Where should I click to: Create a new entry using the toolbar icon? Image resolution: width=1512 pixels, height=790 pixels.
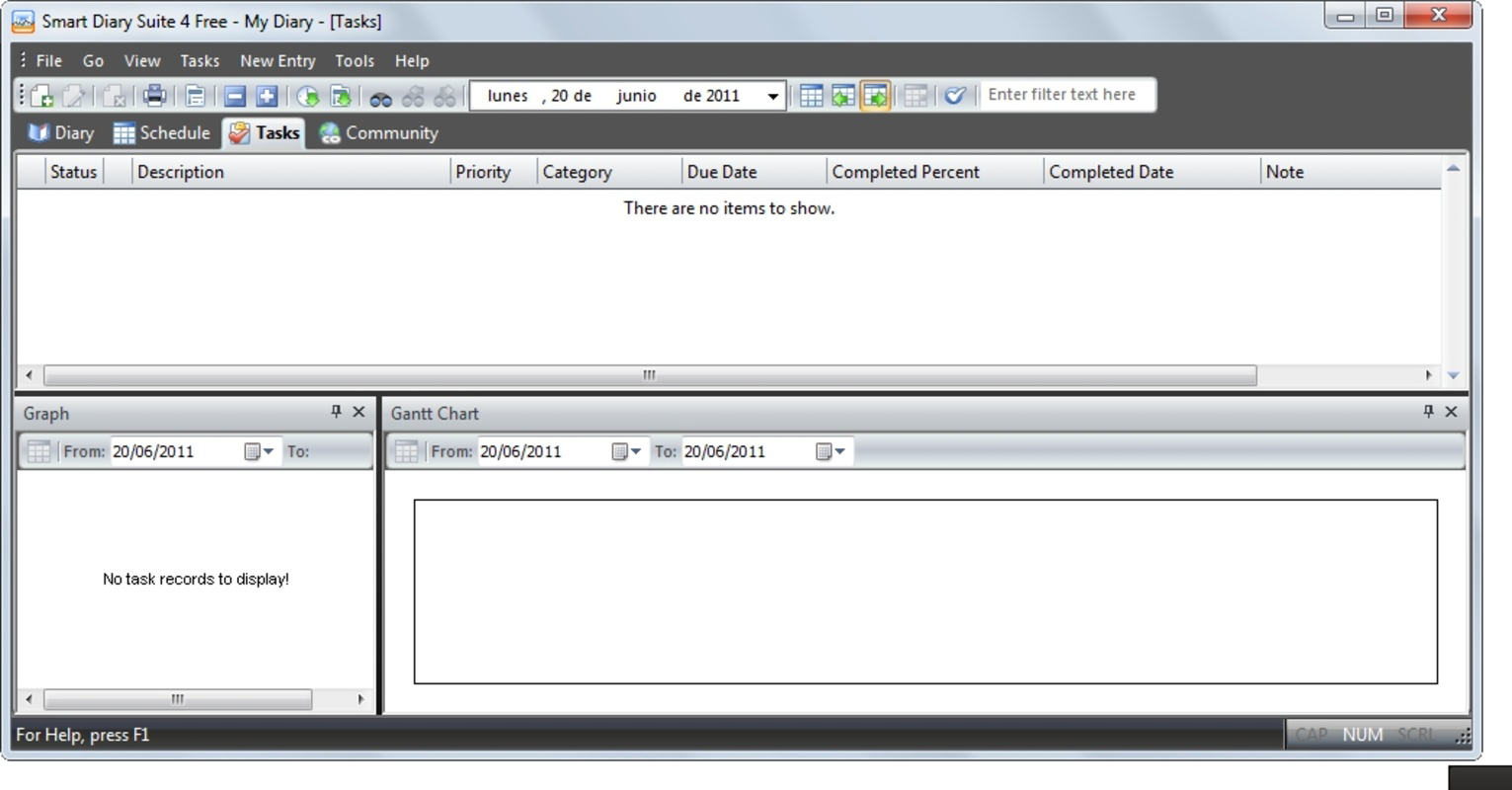click(x=40, y=95)
